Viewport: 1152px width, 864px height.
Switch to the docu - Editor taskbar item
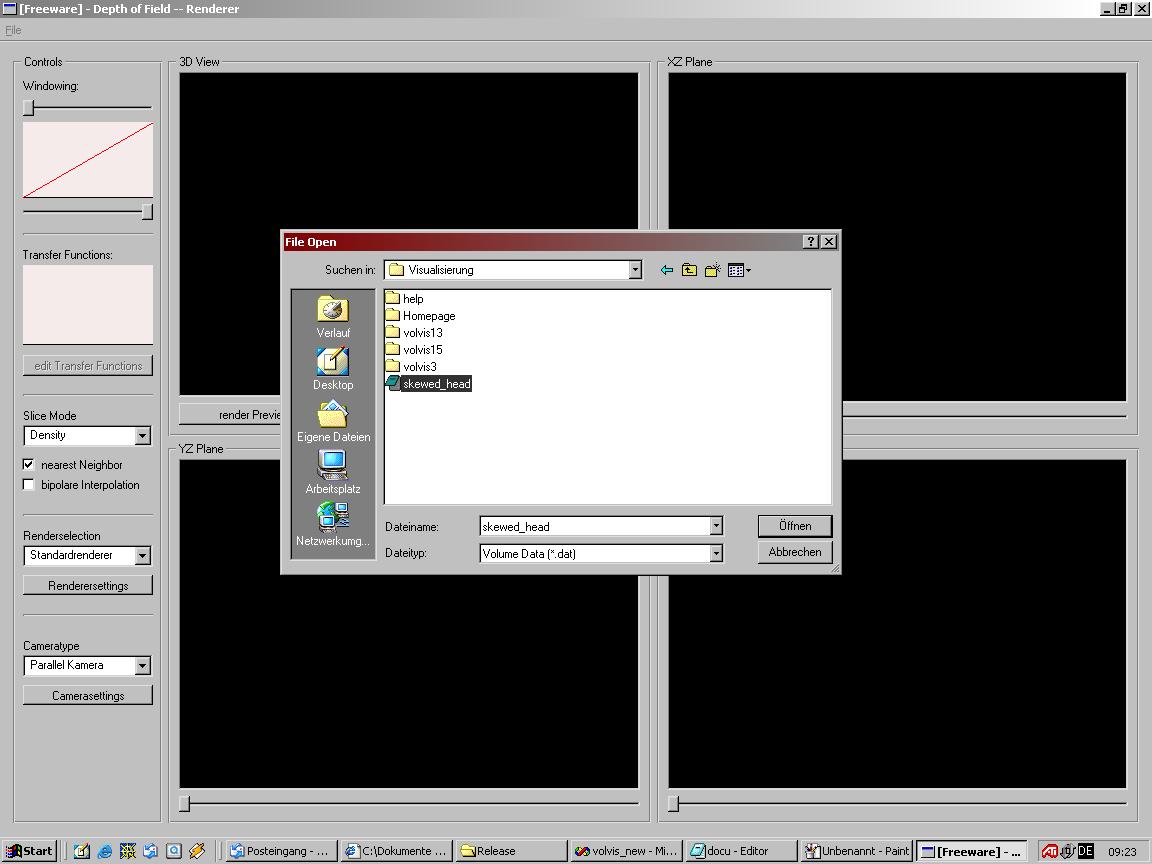[x=742, y=851]
